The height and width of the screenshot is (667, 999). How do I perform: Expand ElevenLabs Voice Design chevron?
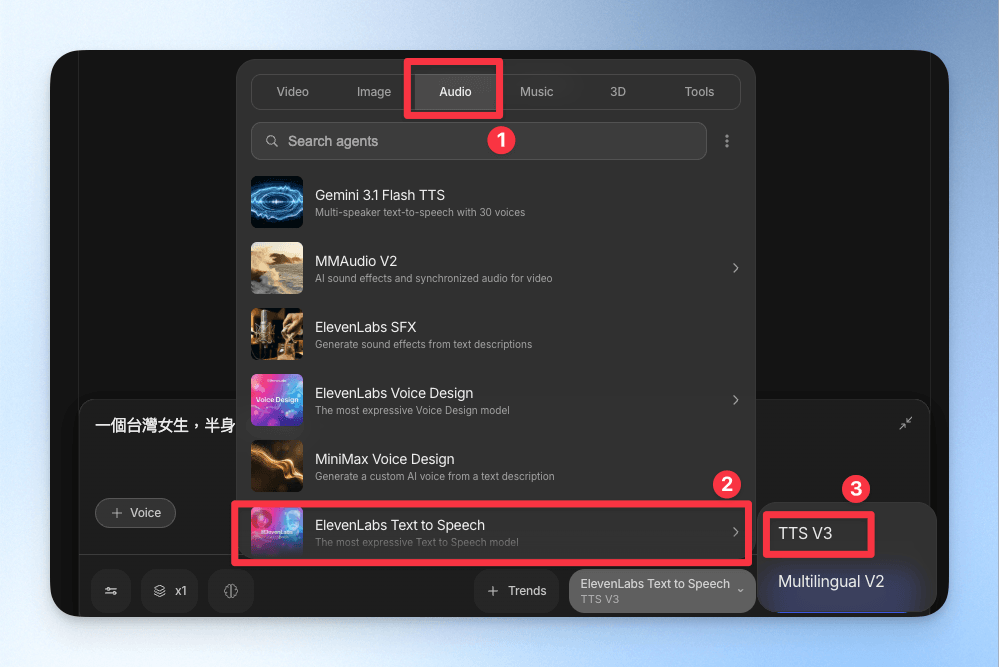735,400
